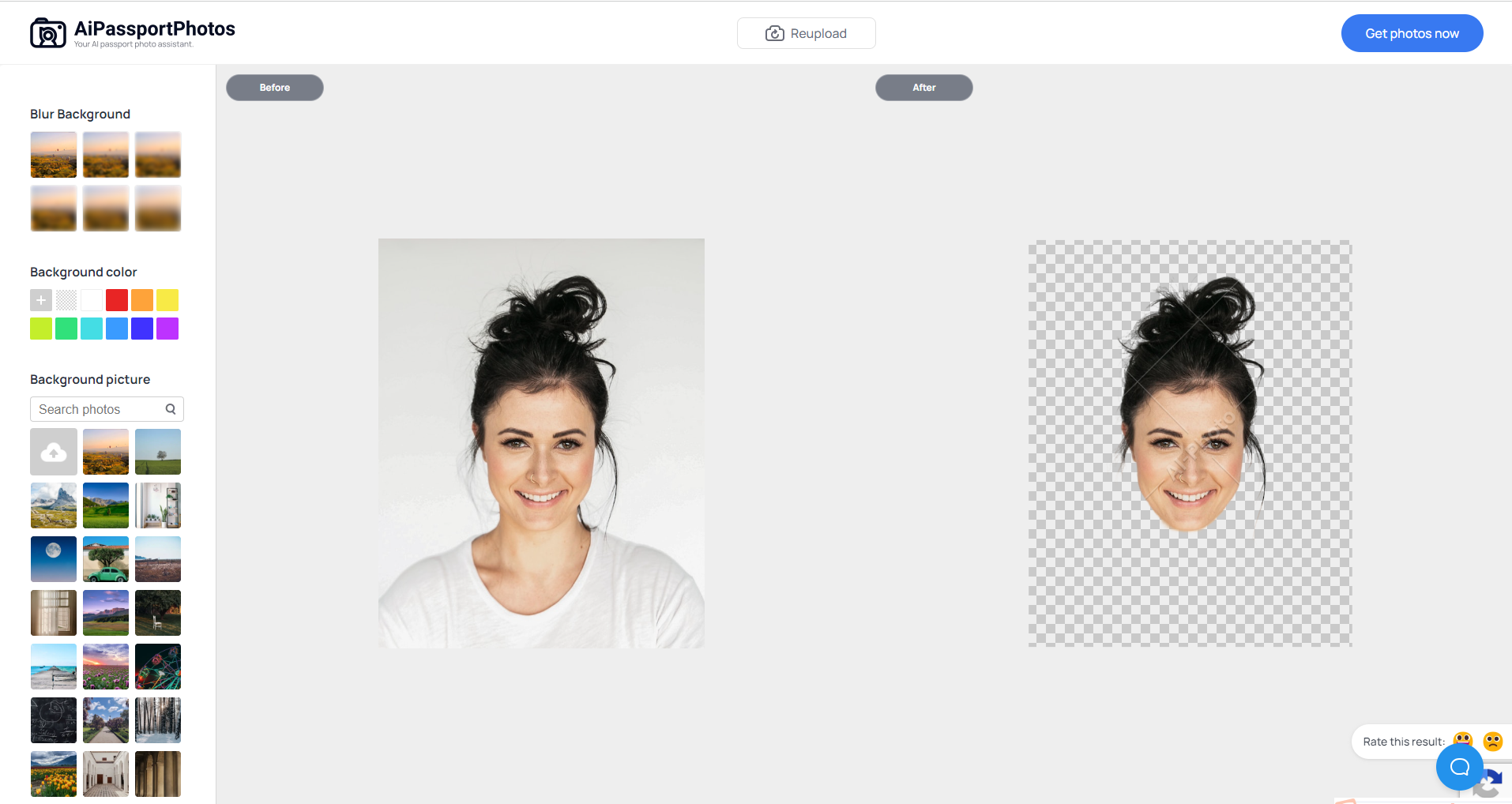Click the camera logo of AiPassportPhotos
The image size is (1512, 804).
click(x=47, y=32)
